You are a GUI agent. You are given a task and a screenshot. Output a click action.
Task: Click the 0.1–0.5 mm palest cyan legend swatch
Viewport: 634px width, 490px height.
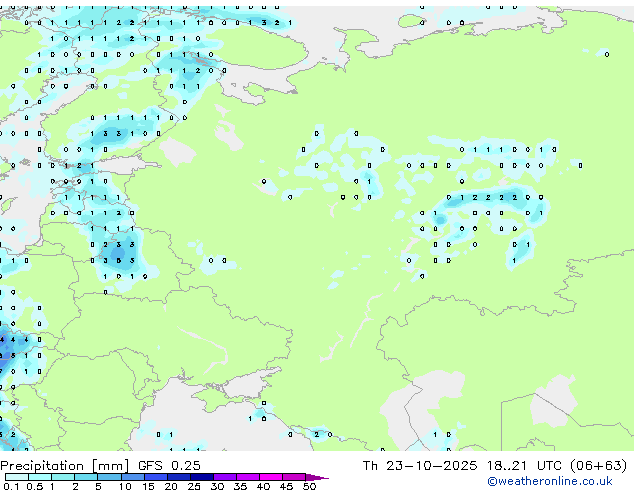17,477
